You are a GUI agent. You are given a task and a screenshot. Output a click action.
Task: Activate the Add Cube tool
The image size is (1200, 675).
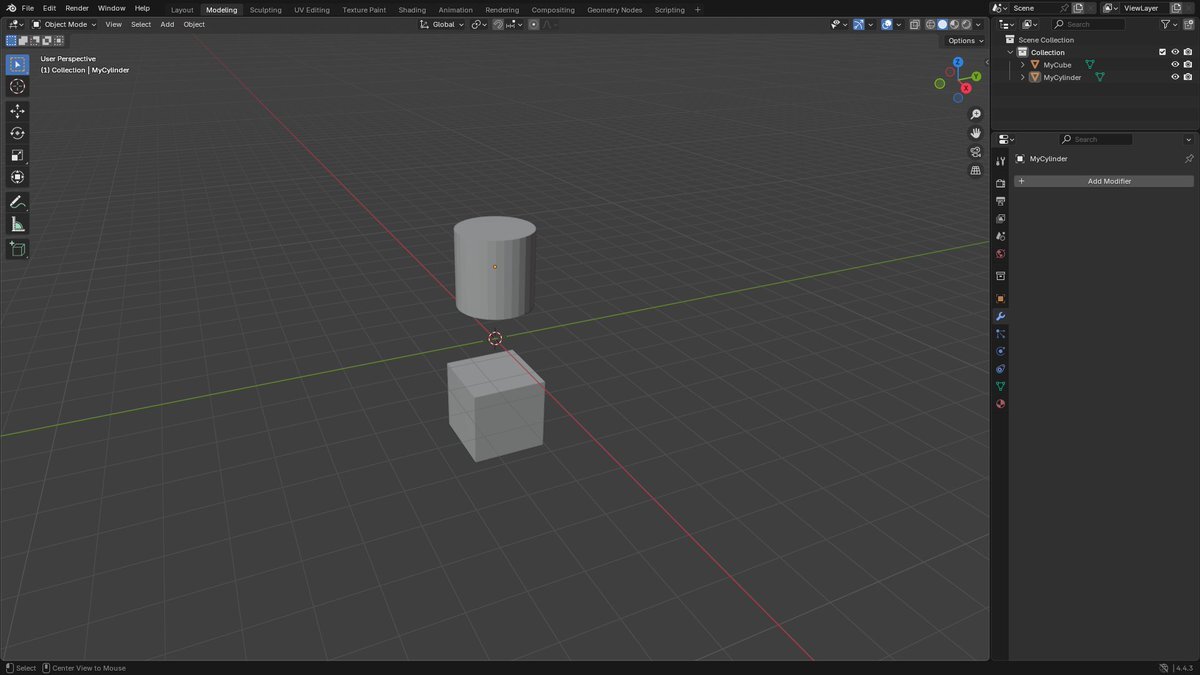(x=17, y=249)
